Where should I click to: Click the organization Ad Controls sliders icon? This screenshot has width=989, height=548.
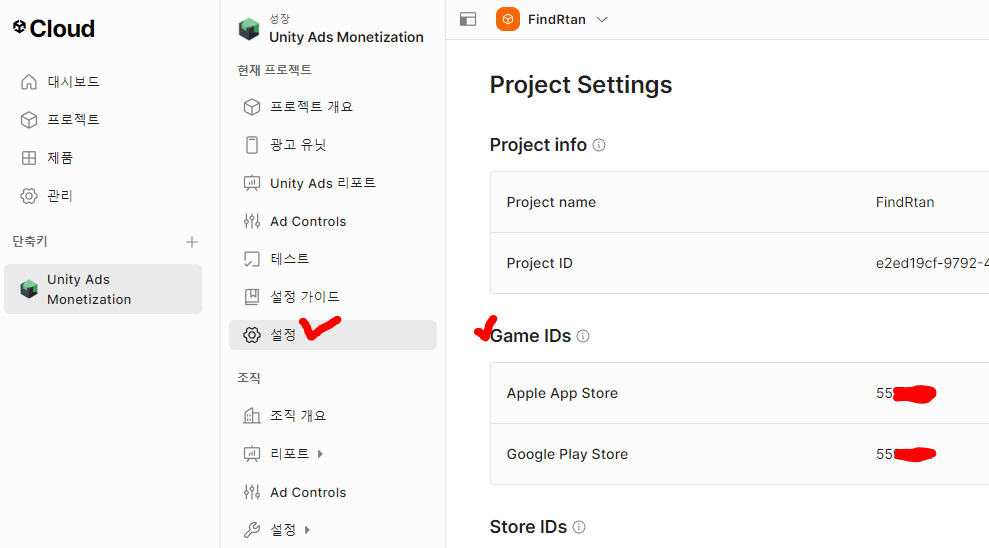point(252,493)
